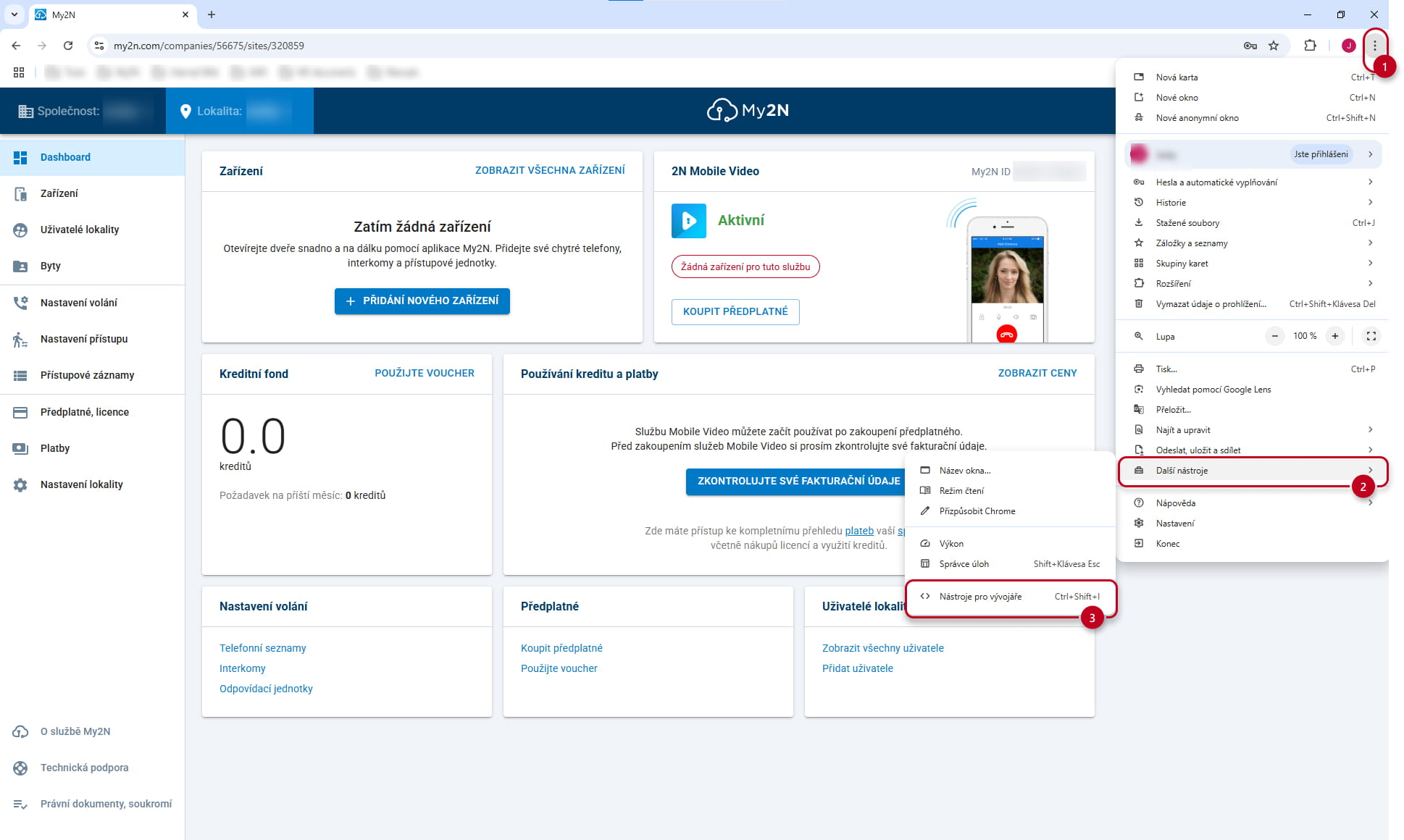The height and width of the screenshot is (840, 1404).
Task: Open Nastavení in Chrome menu
Action: (x=1253, y=524)
